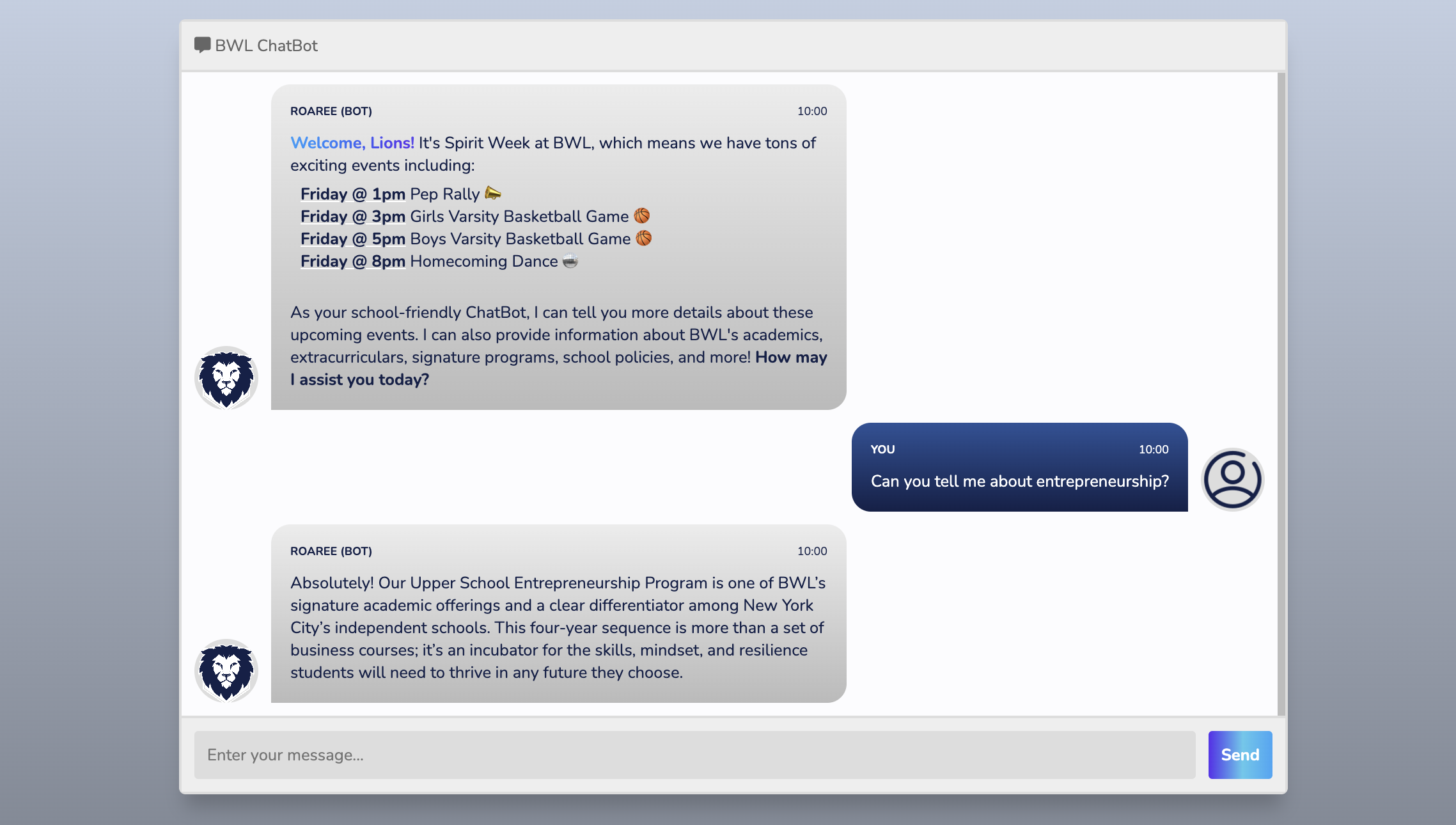Click the megaphone emoji next to Pep Rally
This screenshot has width=1456, height=825.
pos(493,193)
